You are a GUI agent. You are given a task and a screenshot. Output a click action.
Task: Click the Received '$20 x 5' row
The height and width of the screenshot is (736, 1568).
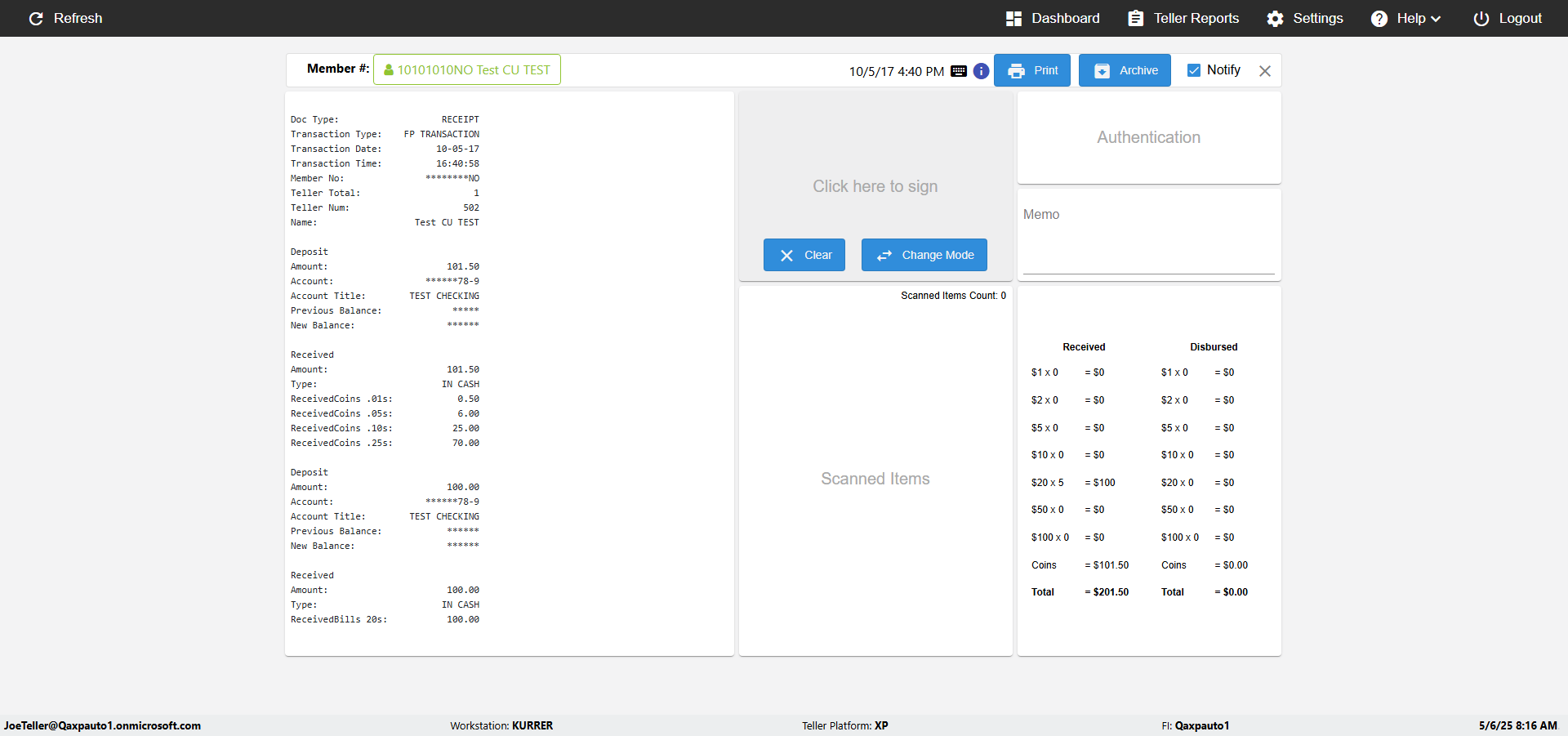coord(1073,483)
